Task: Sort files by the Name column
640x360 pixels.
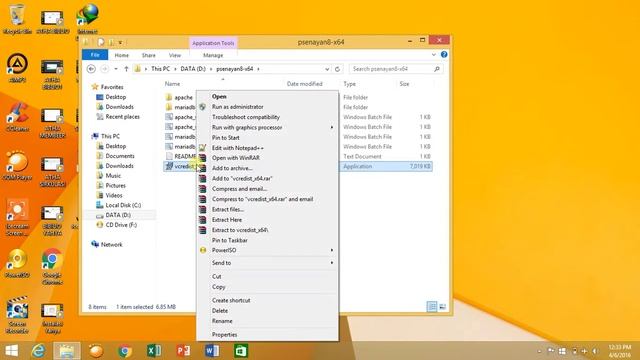Action: pyautogui.click(x=172, y=84)
